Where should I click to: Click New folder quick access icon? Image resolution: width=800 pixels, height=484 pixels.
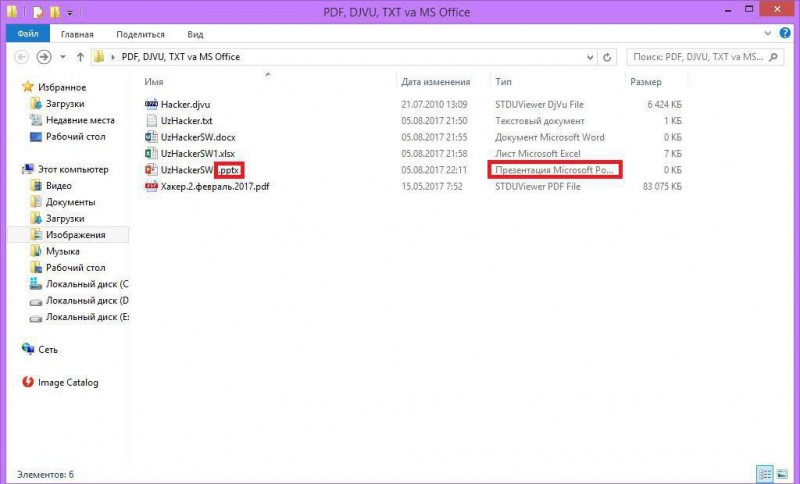point(55,11)
